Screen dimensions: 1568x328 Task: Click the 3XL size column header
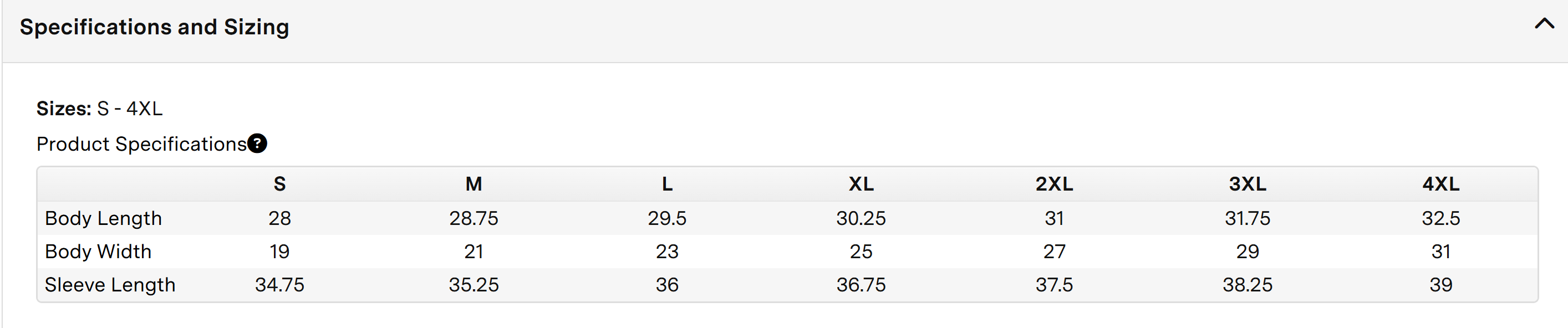click(1247, 184)
